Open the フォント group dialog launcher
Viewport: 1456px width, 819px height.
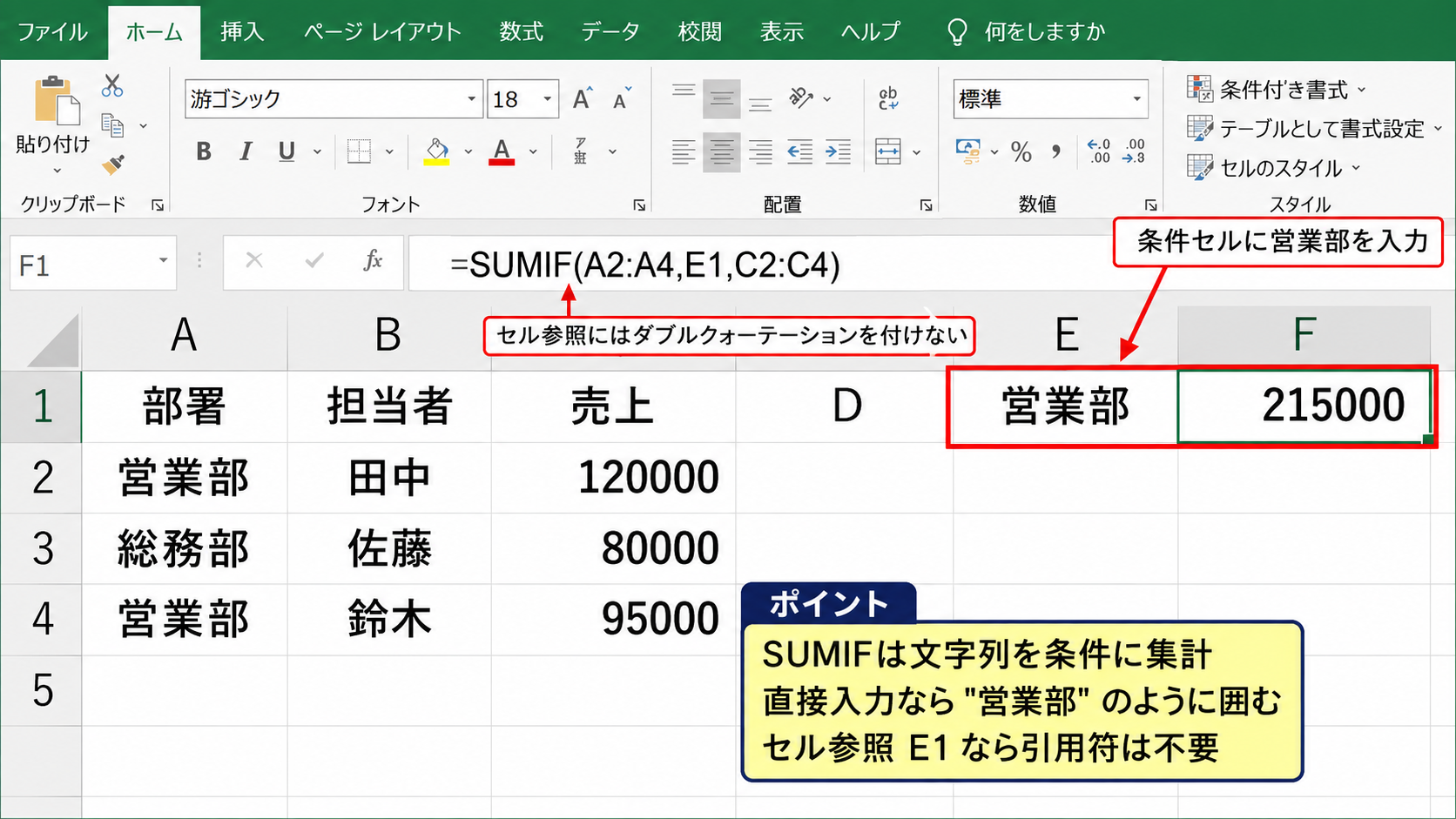[639, 205]
